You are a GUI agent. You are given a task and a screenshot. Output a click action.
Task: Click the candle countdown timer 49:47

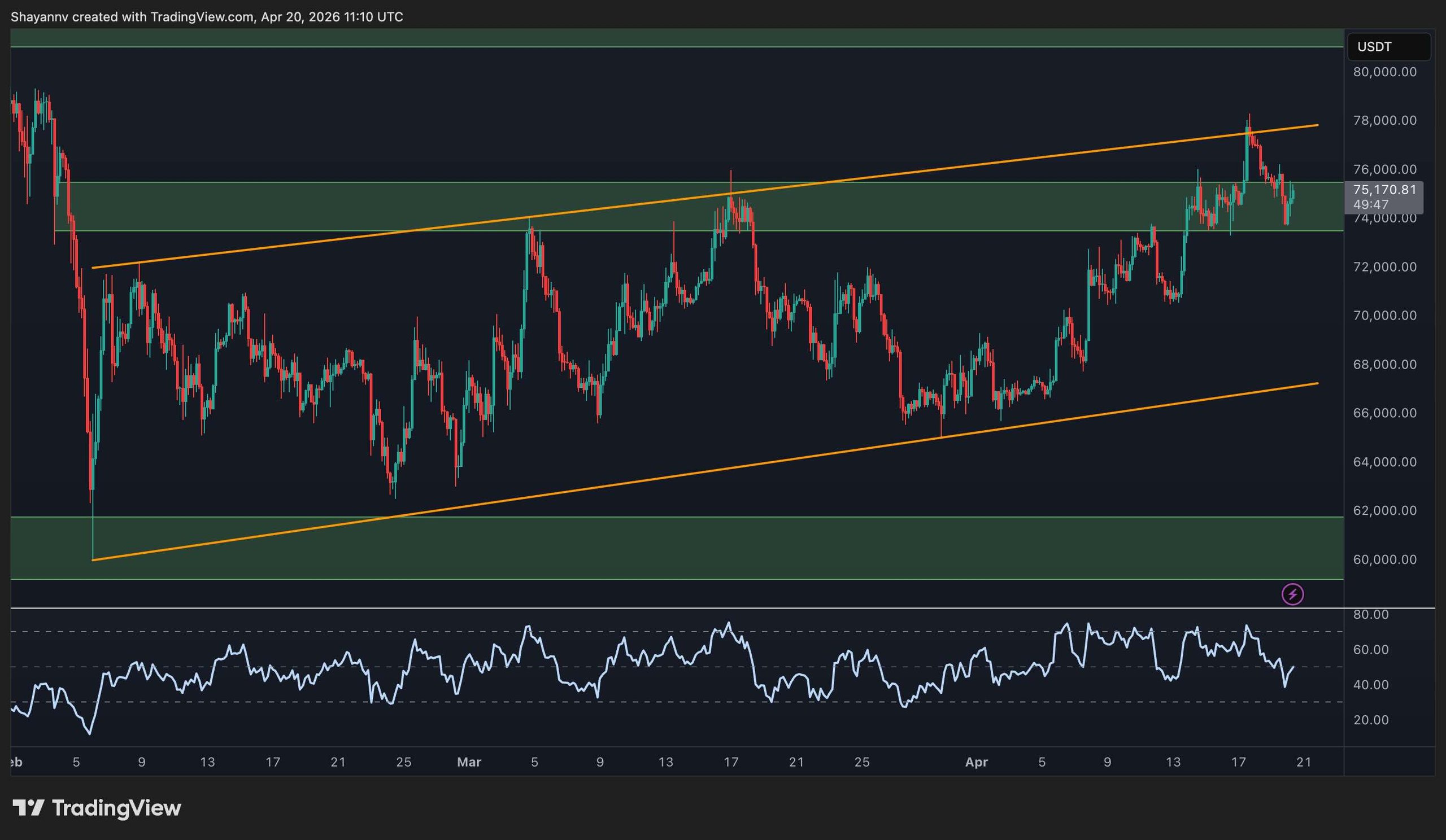[1371, 204]
